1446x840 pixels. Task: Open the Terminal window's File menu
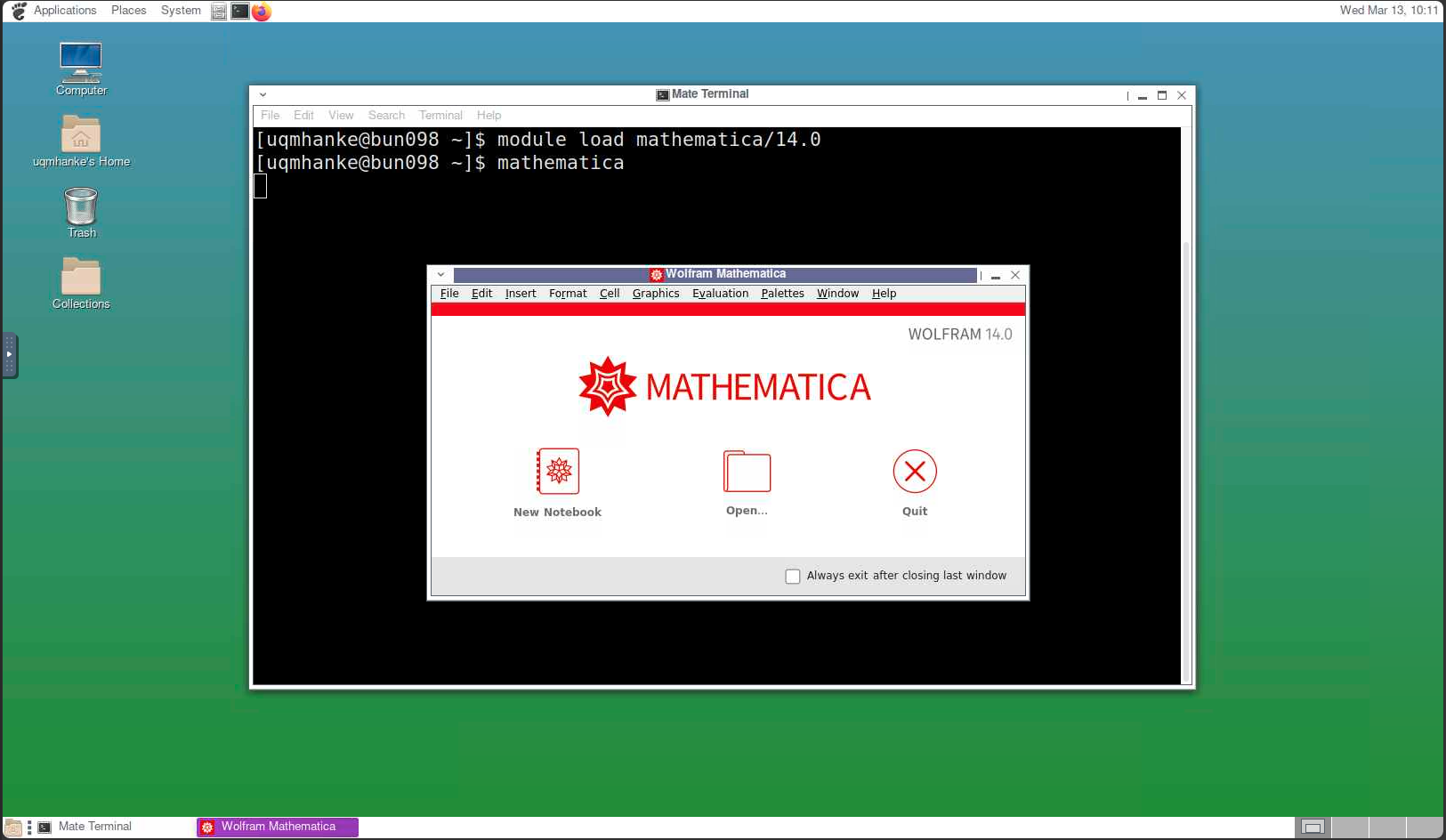click(270, 116)
